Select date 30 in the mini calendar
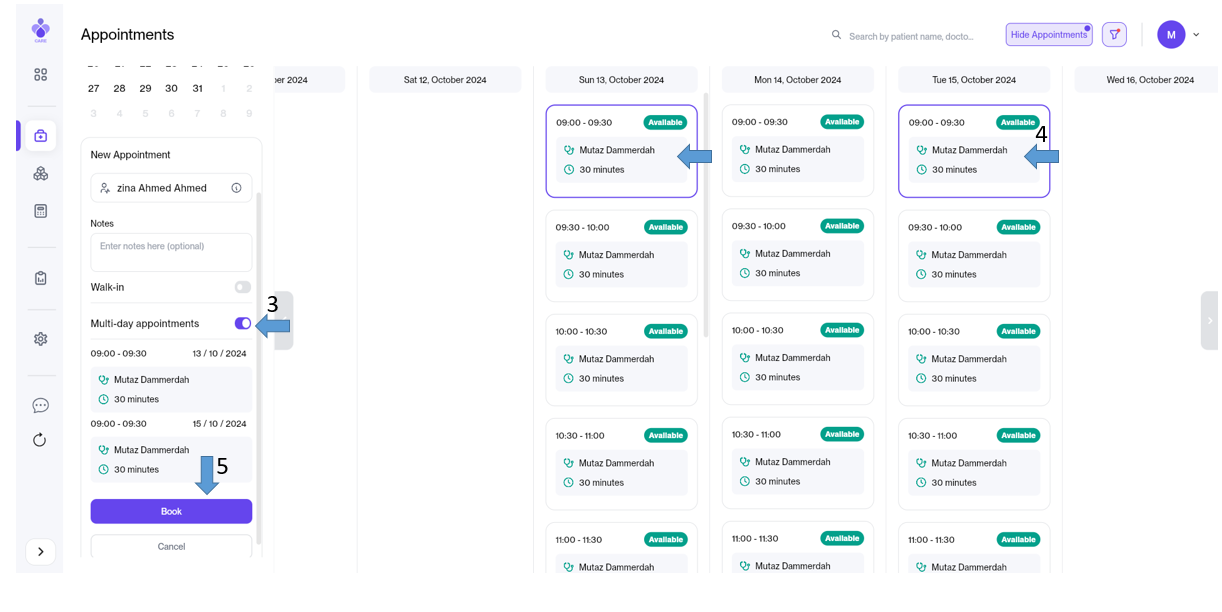 pos(171,89)
